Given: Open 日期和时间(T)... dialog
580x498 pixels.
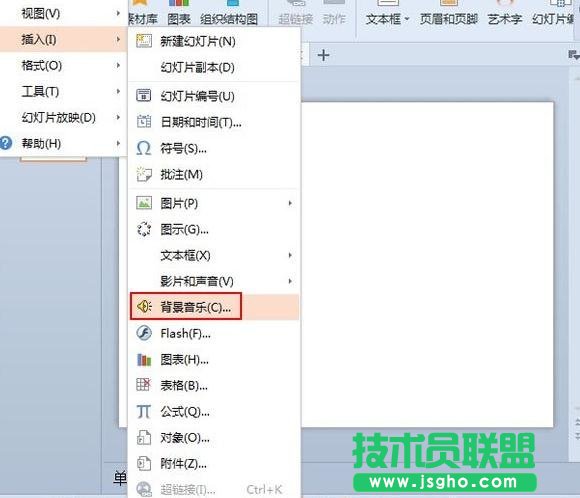Looking at the screenshot, I should click(214, 122).
